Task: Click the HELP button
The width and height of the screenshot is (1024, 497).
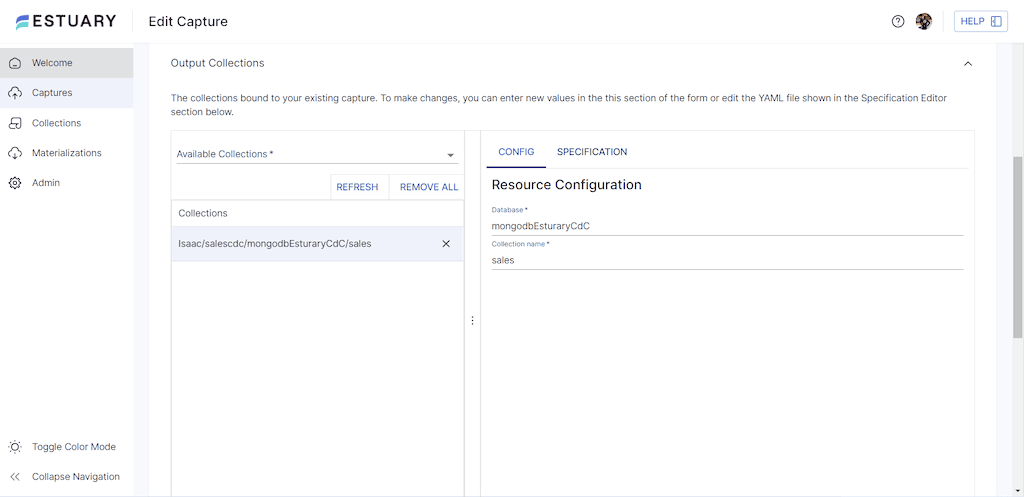Action: point(981,22)
